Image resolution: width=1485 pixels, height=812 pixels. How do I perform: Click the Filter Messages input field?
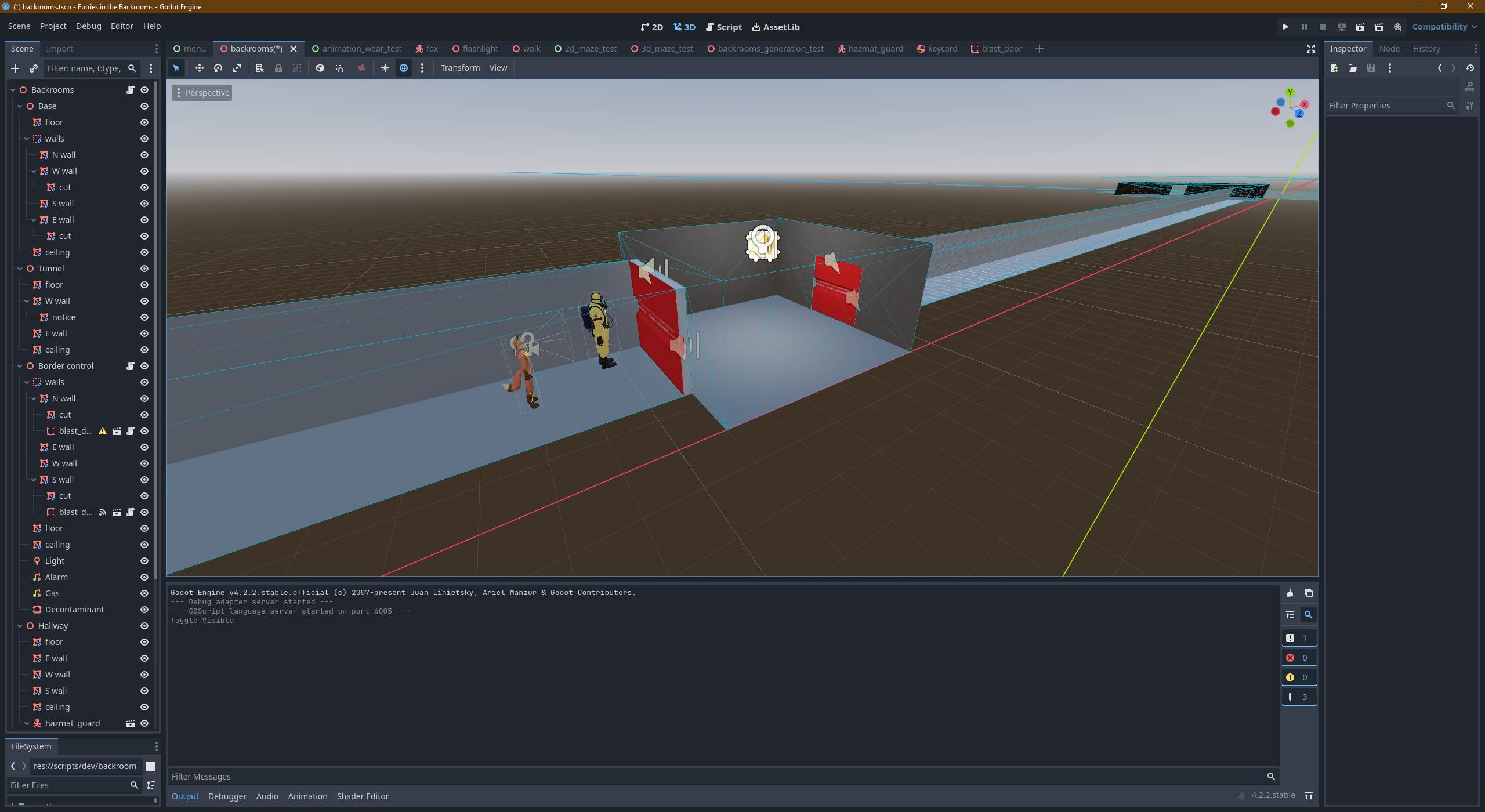pos(723,777)
